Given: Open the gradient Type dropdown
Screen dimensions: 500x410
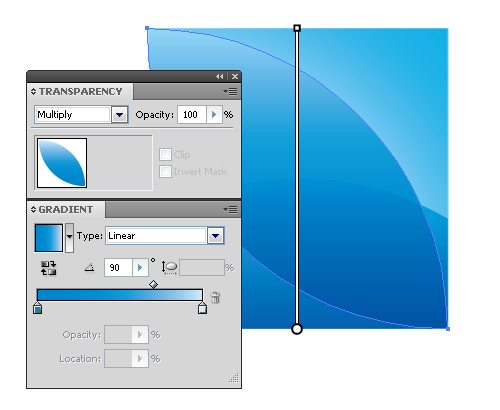Looking at the screenshot, I should [215, 236].
